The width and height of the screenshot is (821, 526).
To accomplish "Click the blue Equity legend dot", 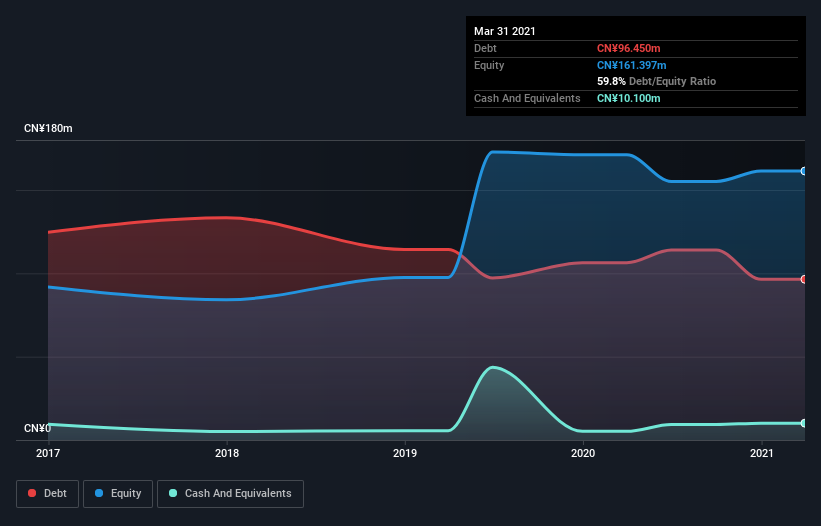I will (99, 493).
